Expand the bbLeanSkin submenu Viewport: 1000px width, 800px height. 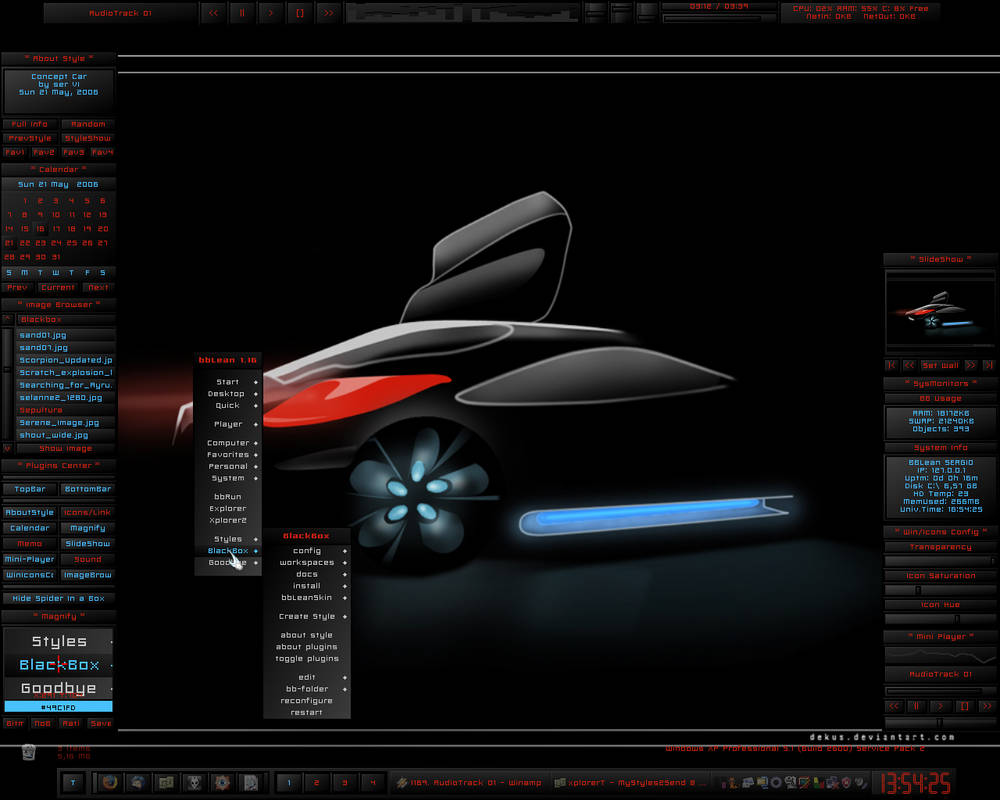[x=307, y=598]
